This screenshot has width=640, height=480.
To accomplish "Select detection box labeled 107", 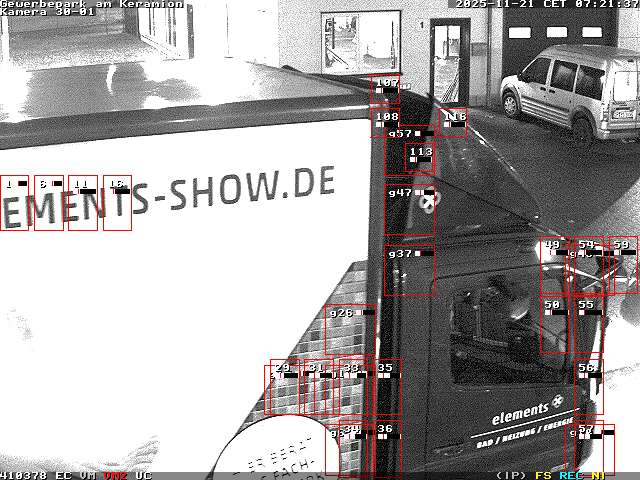I will coord(386,90).
